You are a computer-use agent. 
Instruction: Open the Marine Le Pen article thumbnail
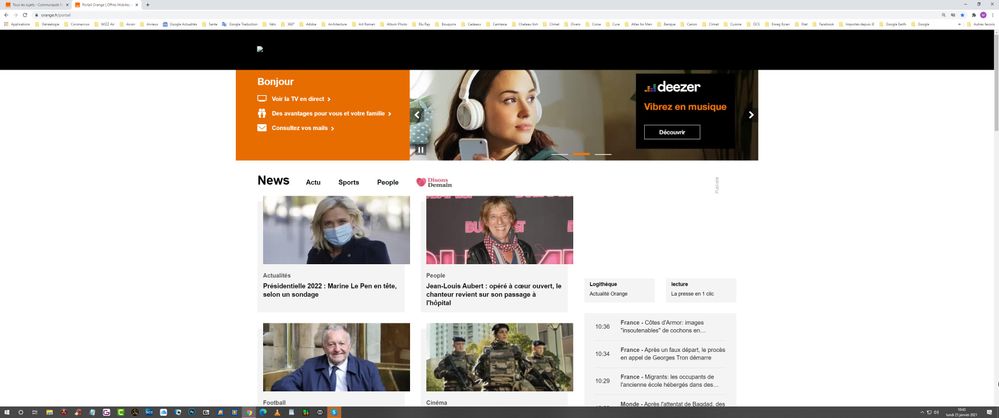[336, 230]
